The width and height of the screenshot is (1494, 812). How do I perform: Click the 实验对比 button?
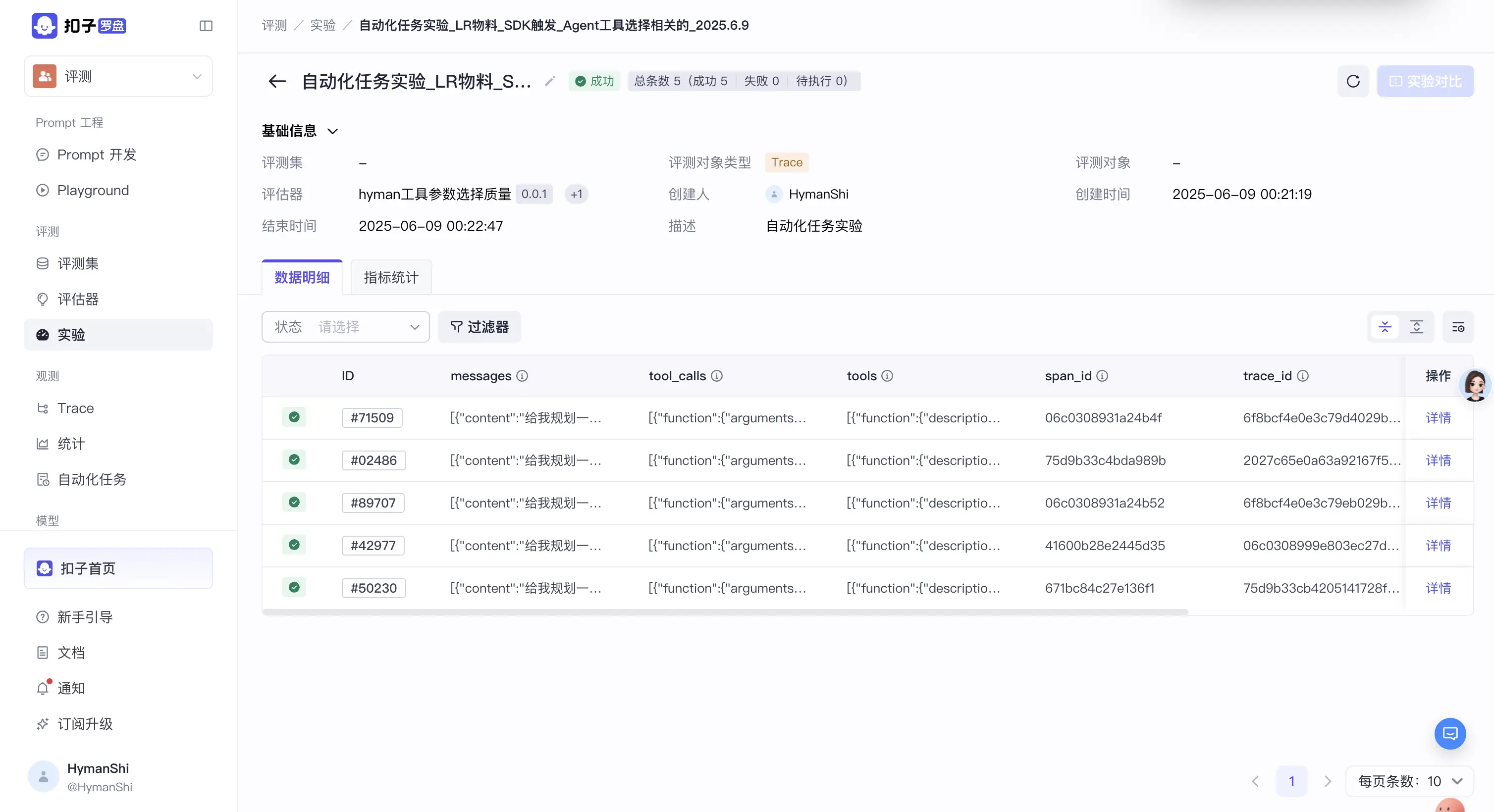click(1425, 81)
